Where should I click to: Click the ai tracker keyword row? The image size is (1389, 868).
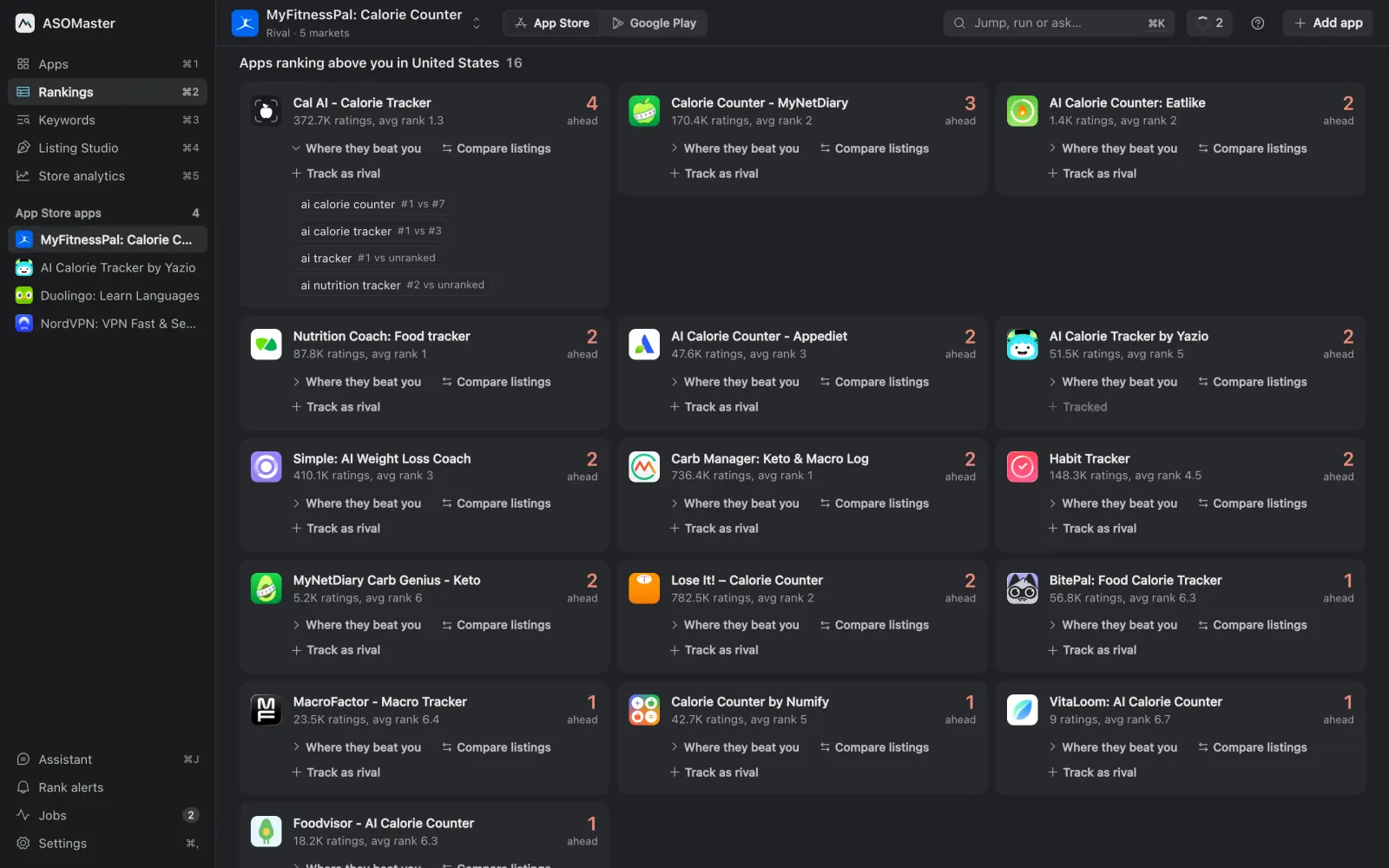[x=368, y=258]
